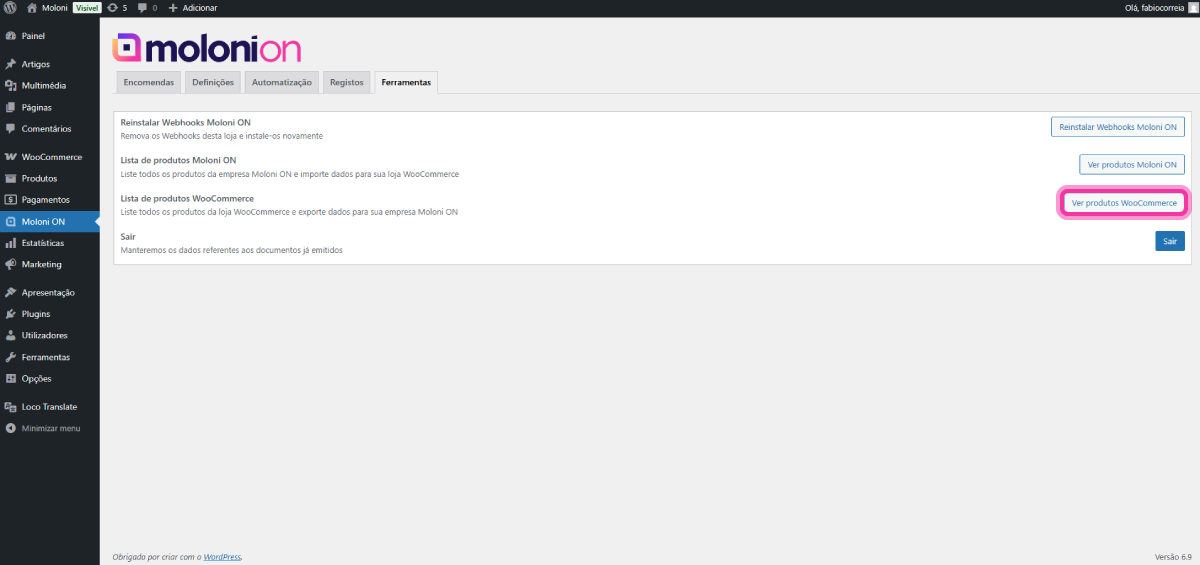Click the updates icon showing 5
The image size is (1200, 565).
coord(112,7)
